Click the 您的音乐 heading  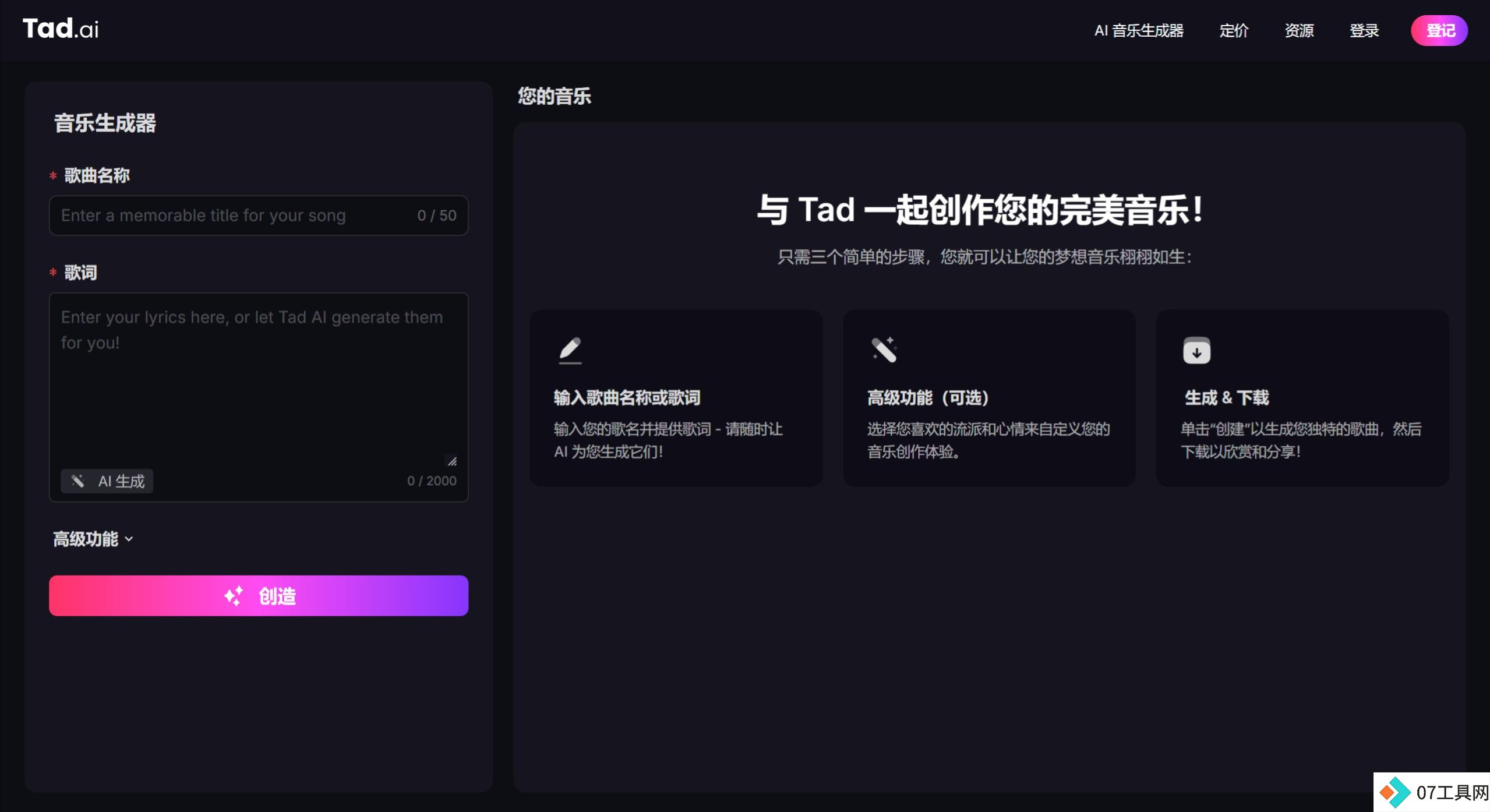coord(555,96)
